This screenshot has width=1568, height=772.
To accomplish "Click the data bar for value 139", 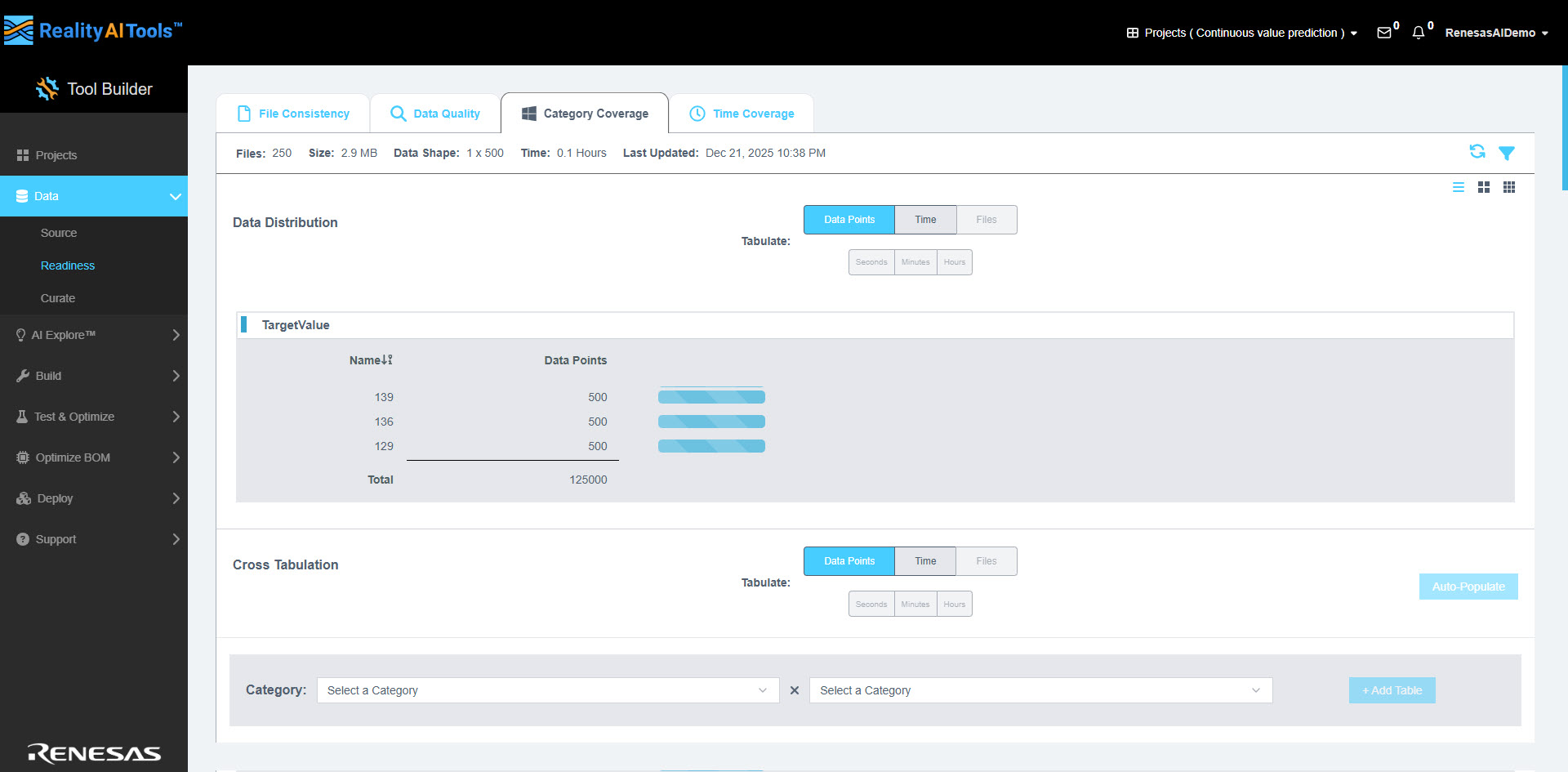I will [711, 397].
